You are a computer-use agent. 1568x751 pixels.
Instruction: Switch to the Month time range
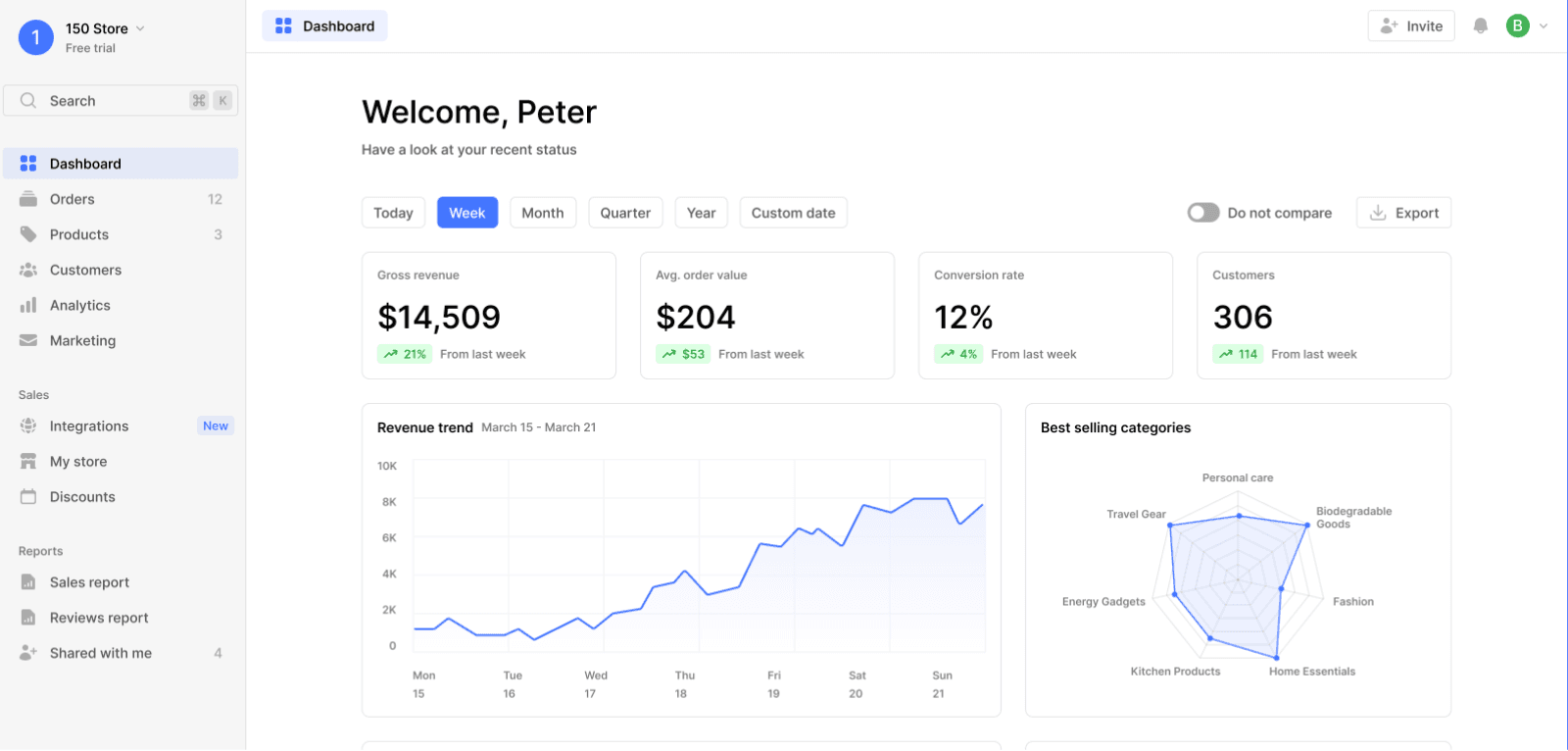542,213
